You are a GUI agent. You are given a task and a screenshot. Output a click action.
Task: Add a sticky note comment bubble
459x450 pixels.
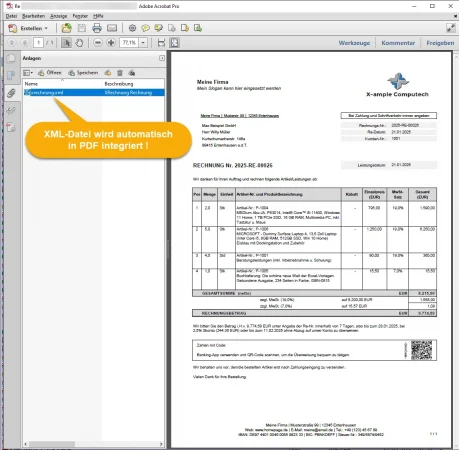point(145,28)
